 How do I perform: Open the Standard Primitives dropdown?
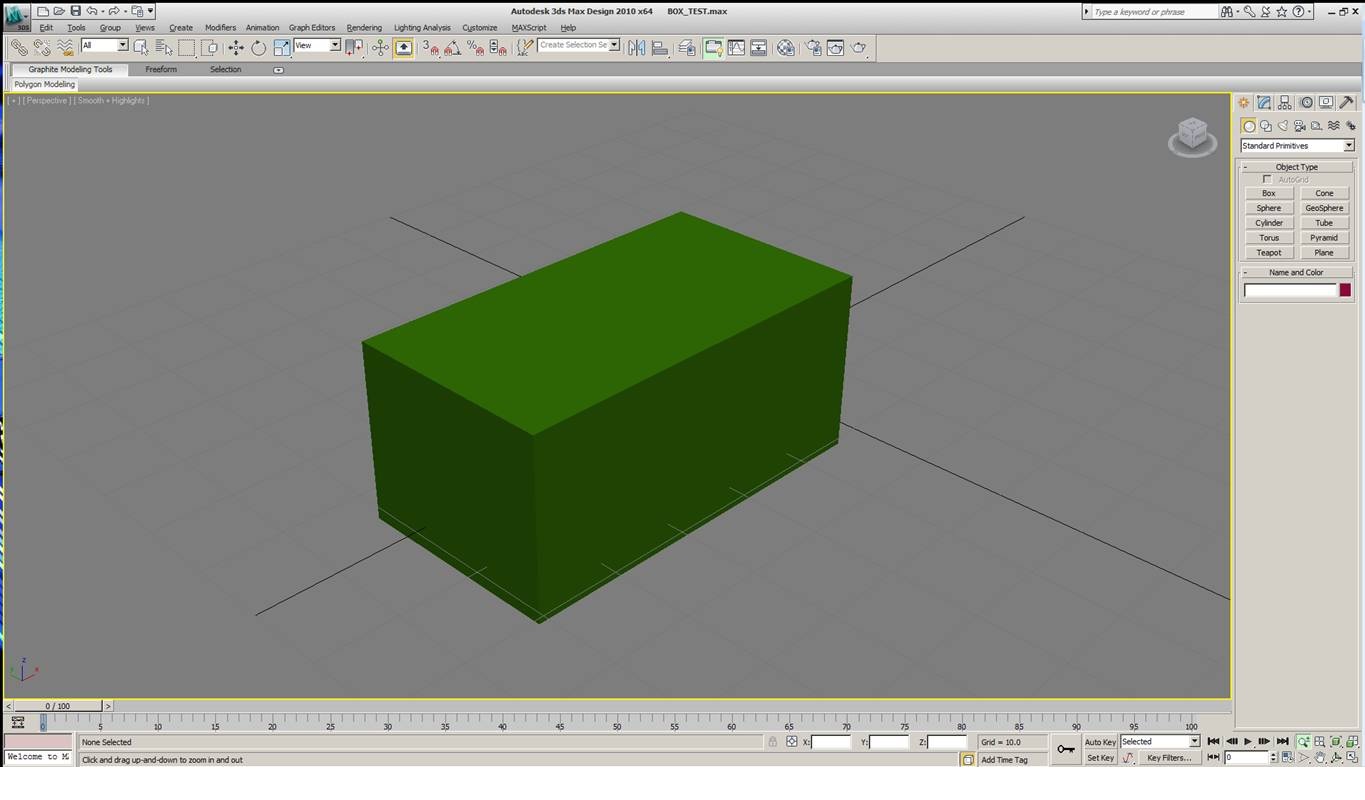1297,146
